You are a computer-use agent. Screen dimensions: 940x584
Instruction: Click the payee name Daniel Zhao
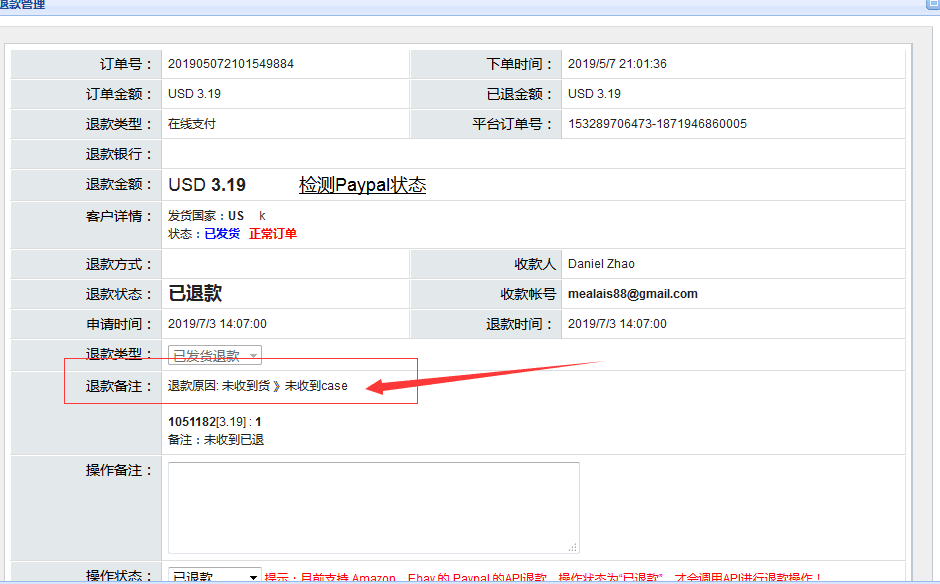tap(601, 264)
